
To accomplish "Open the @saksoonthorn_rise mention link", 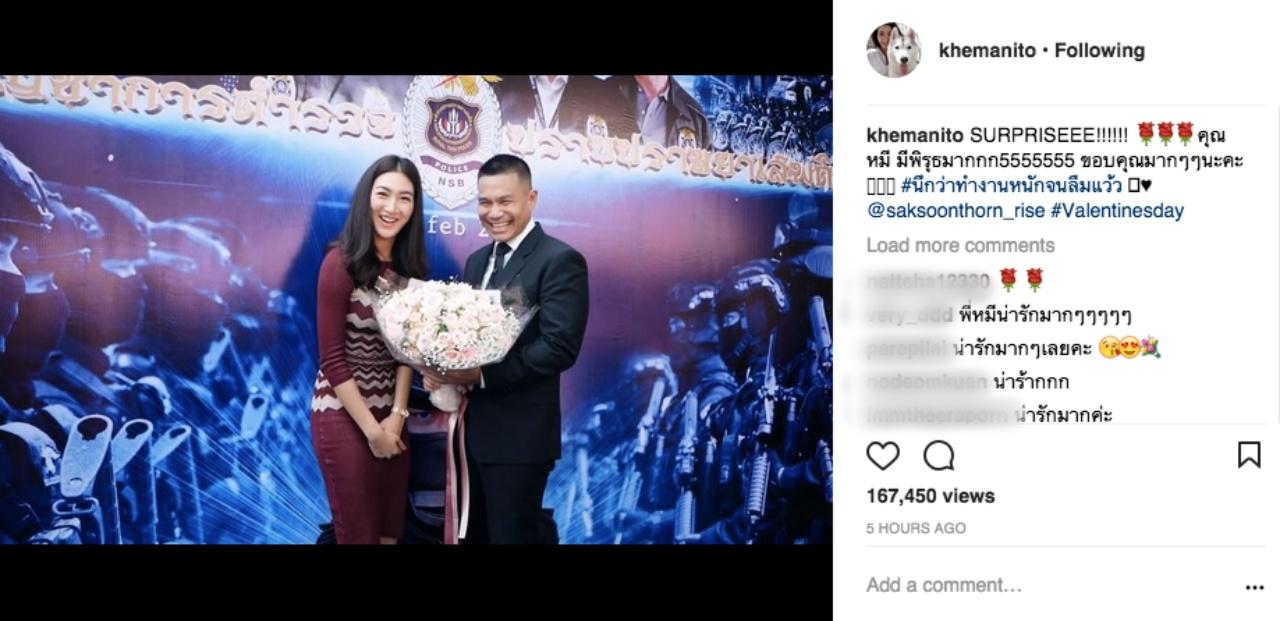I will [x=966, y=211].
